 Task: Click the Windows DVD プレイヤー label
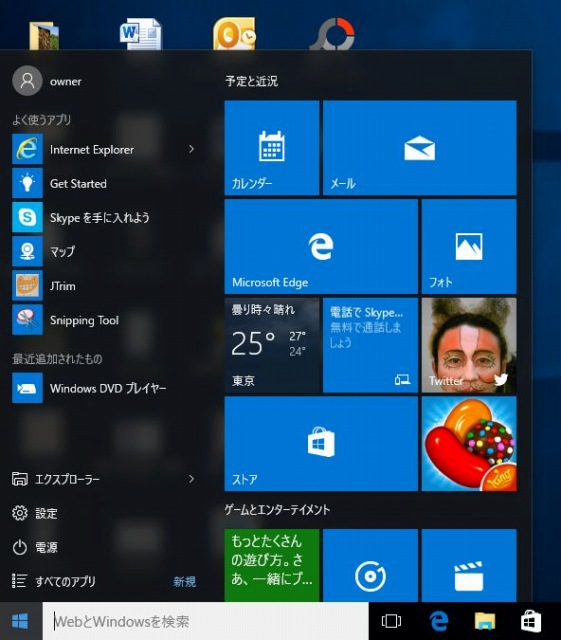point(108,388)
